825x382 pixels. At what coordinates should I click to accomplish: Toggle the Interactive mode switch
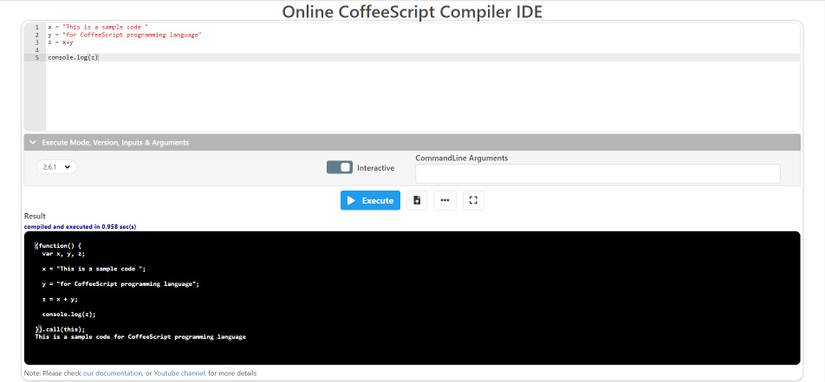click(x=339, y=167)
